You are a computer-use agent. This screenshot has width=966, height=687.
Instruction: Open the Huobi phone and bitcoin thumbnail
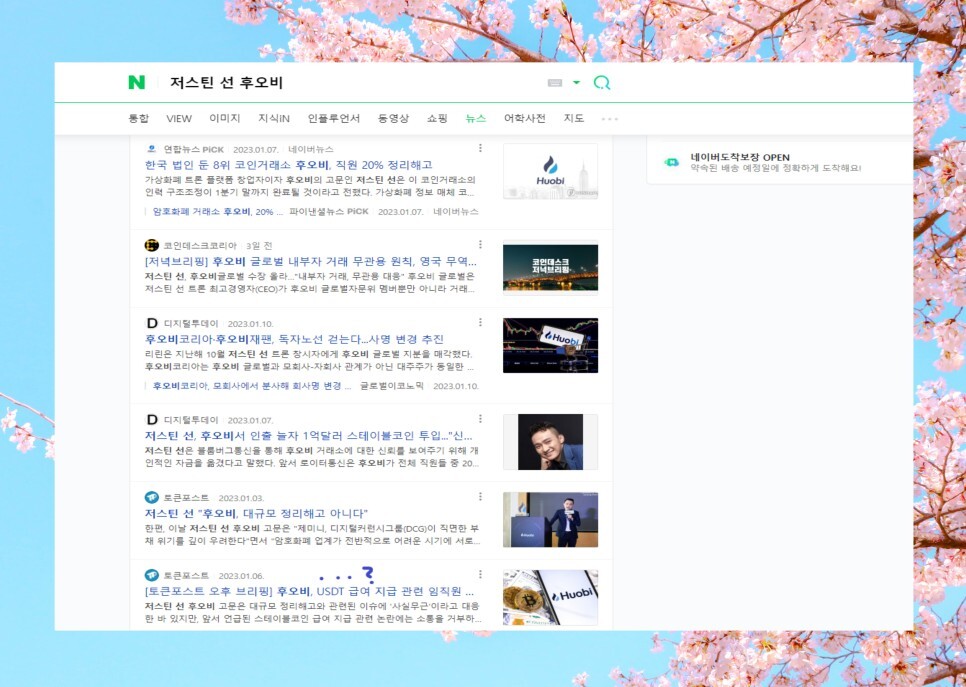pos(550,597)
